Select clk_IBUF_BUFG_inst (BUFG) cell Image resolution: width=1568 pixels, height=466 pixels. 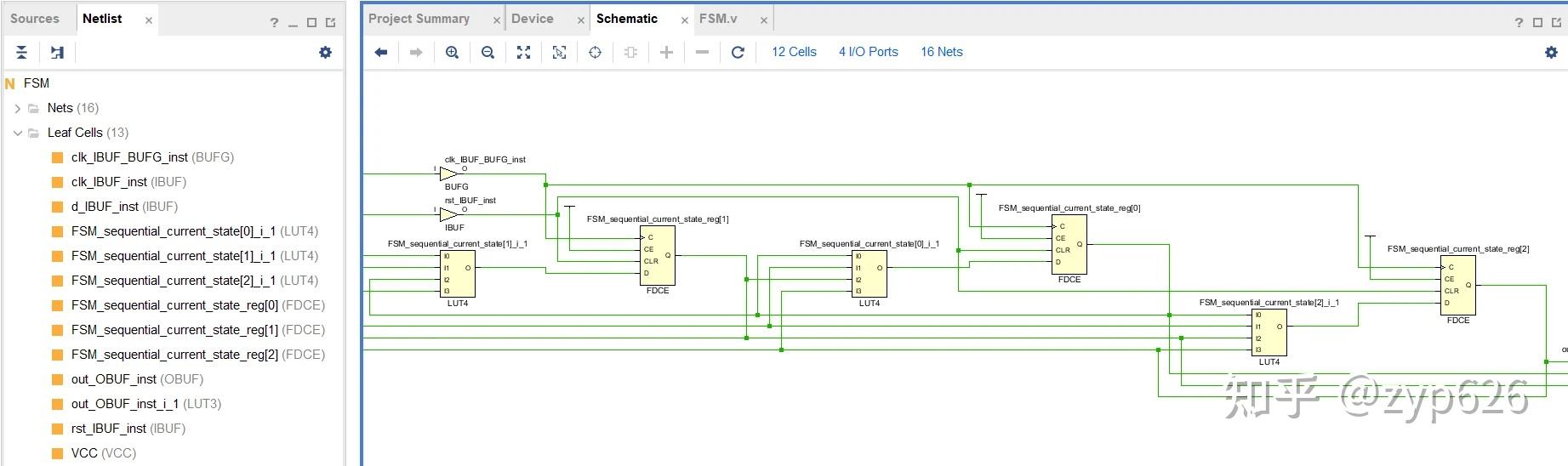point(152,157)
